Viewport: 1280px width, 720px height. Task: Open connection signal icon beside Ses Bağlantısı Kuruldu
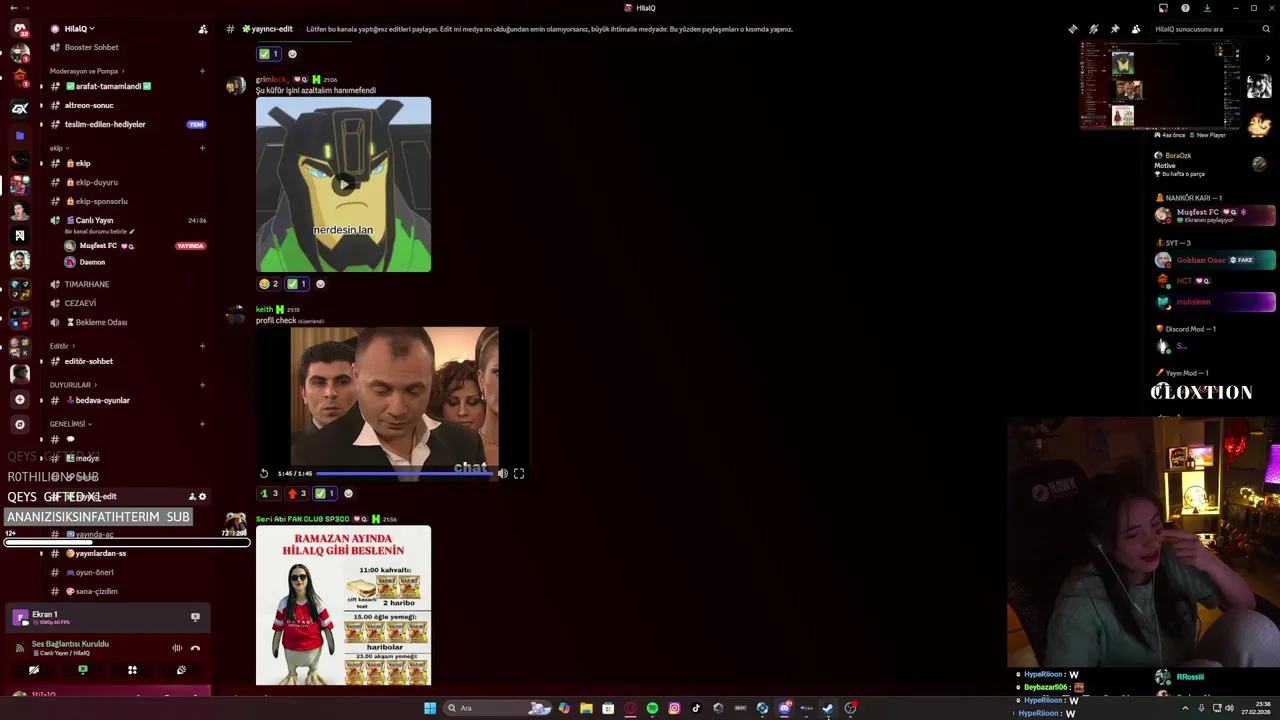(x=21, y=648)
